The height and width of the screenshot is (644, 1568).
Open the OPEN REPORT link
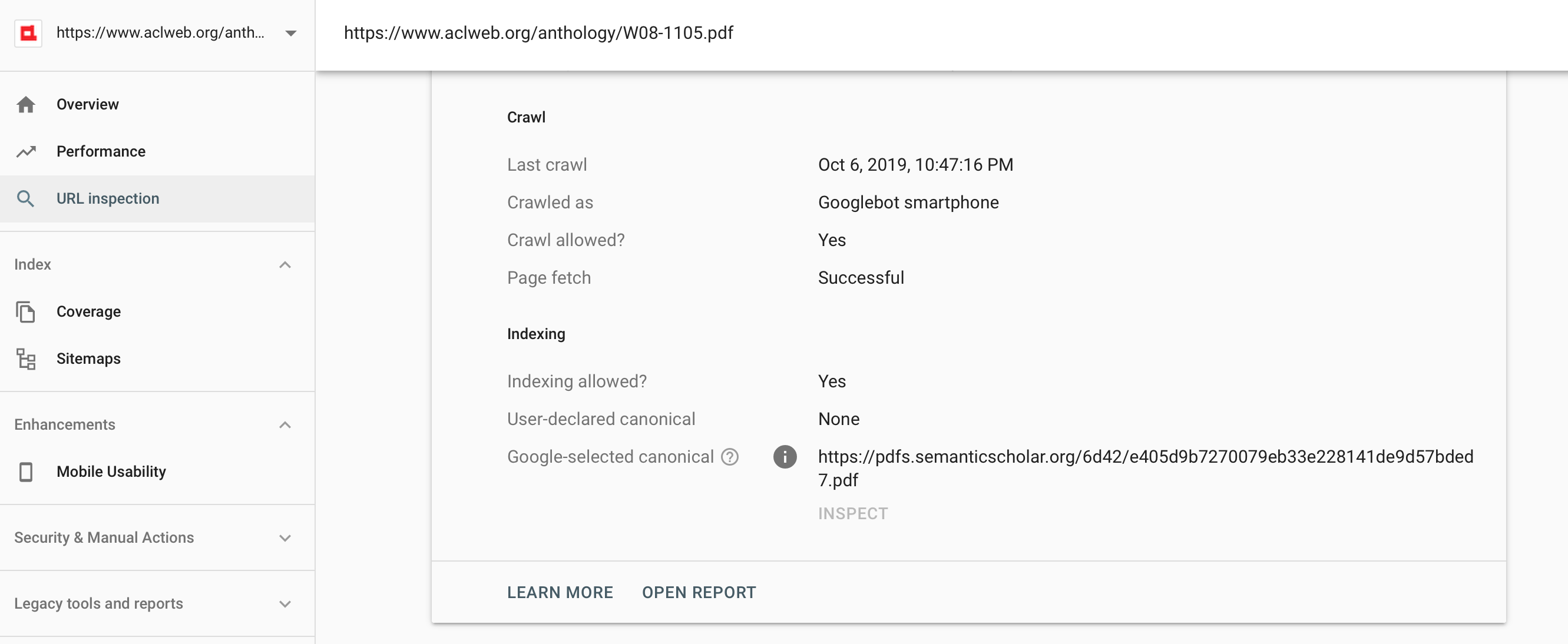(x=699, y=592)
